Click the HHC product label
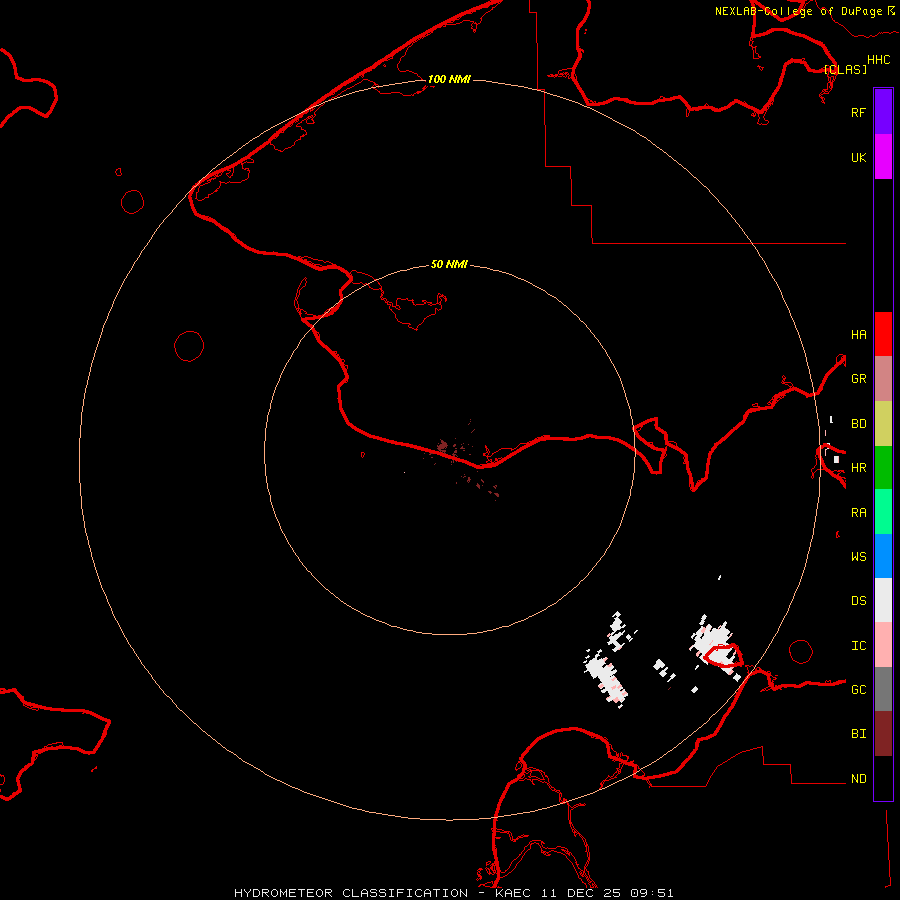The width and height of the screenshot is (900, 900). (x=878, y=60)
